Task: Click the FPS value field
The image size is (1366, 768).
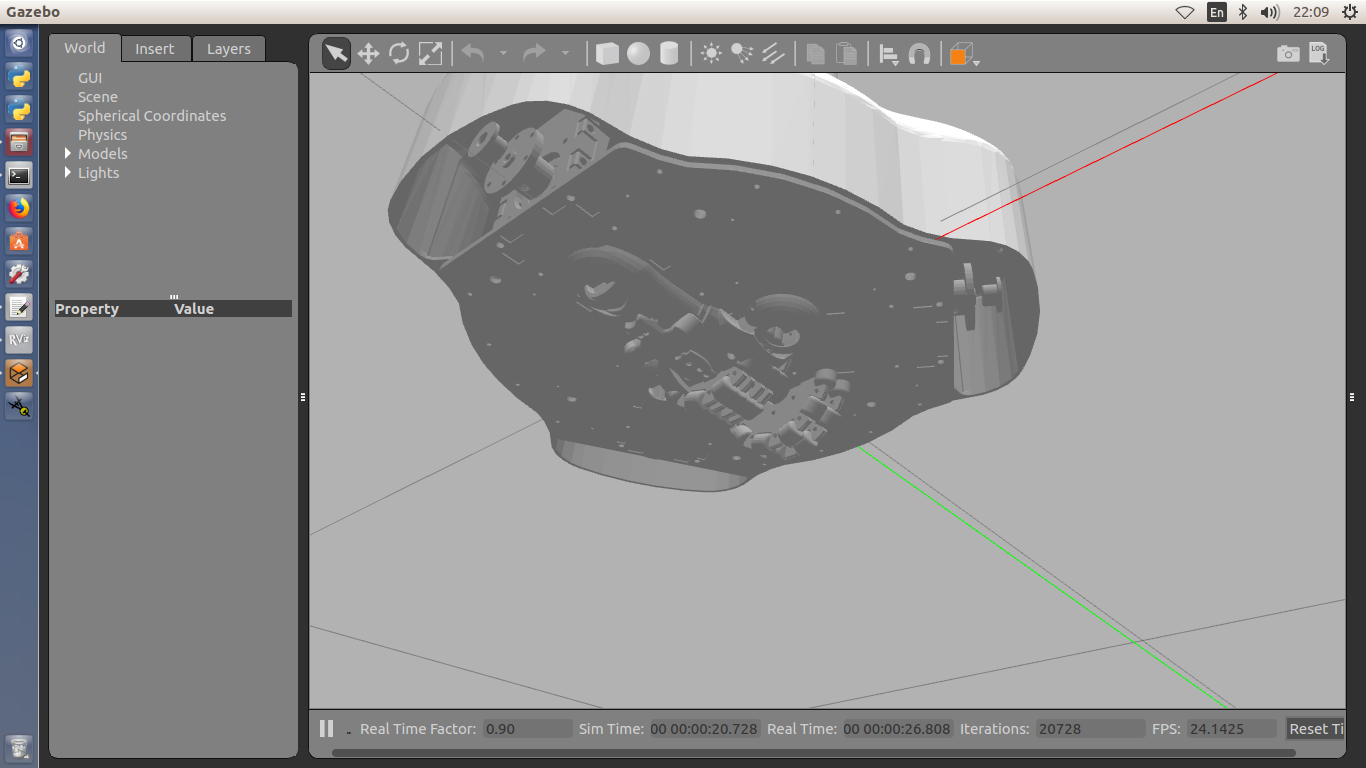Action: tap(1233, 729)
